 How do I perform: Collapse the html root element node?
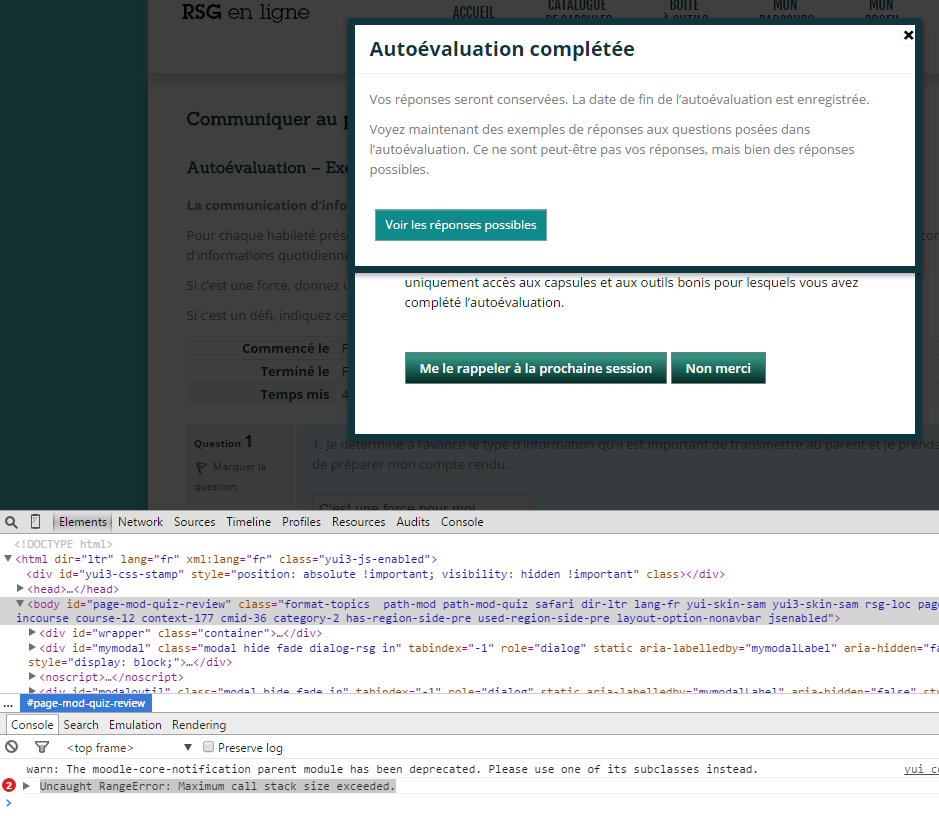[9, 559]
